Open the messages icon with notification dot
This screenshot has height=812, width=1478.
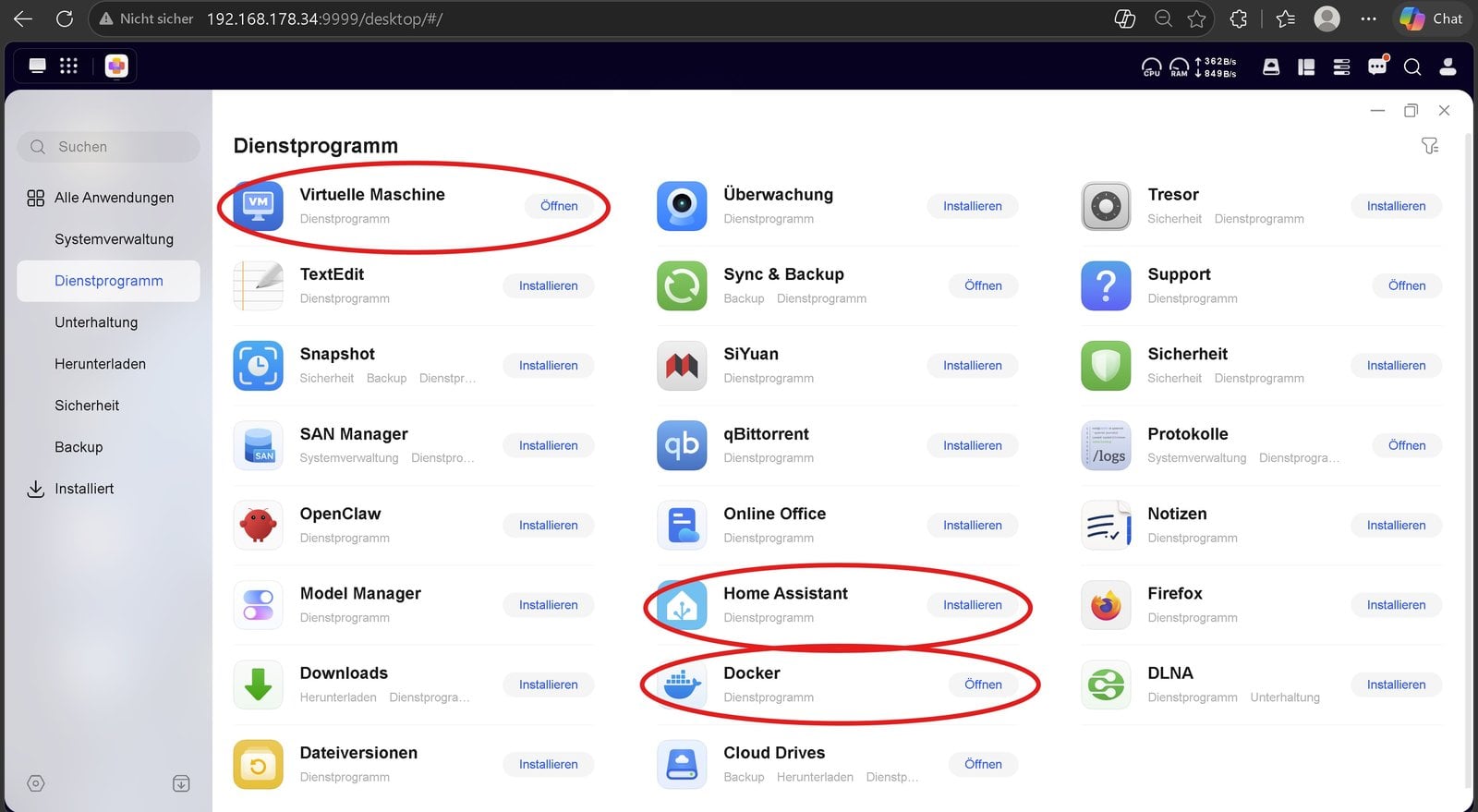1377,66
